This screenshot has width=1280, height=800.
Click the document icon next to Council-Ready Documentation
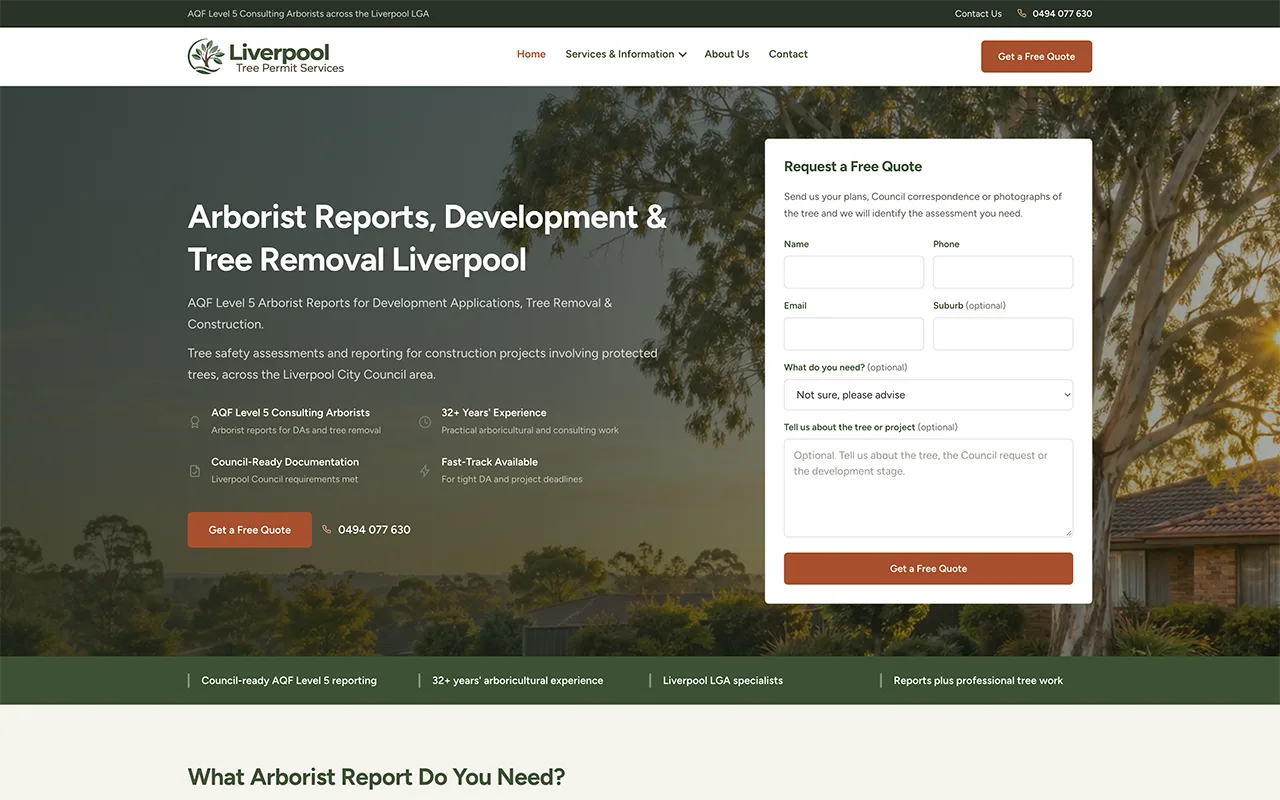pos(195,471)
